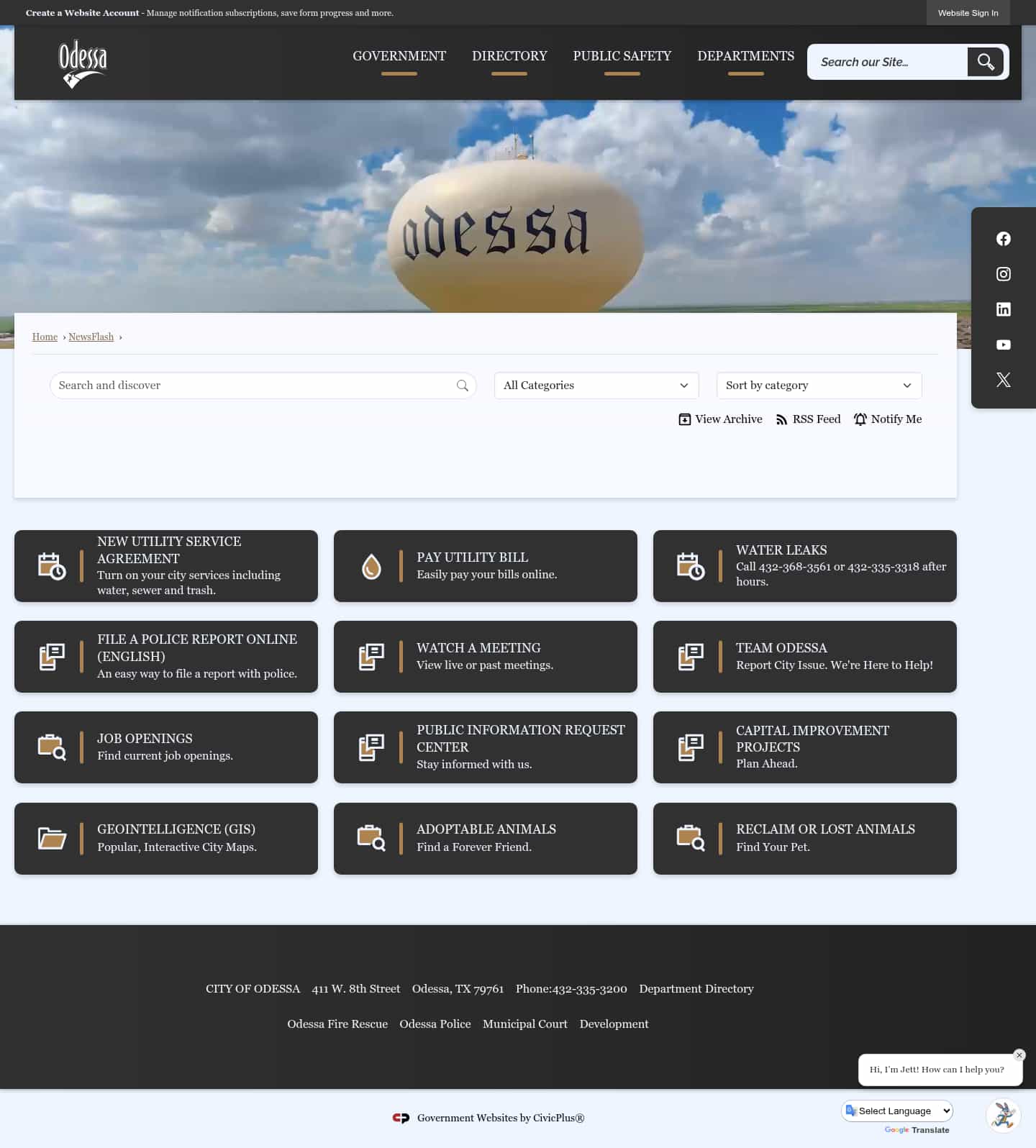Click the footer phone number 432-335-3200
The width and height of the screenshot is (1036, 1148).
coord(590,989)
